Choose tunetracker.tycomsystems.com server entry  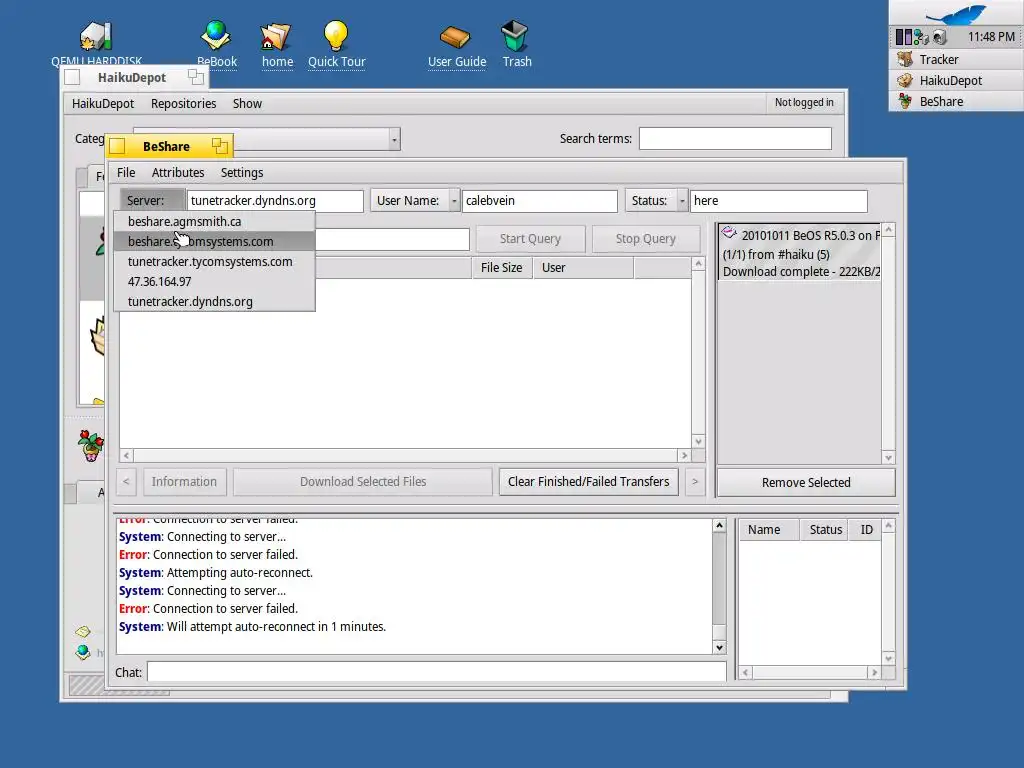click(214, 261)
